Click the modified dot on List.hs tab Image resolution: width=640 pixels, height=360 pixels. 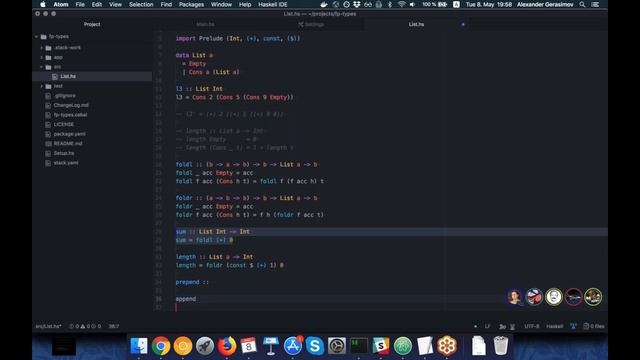463,24
